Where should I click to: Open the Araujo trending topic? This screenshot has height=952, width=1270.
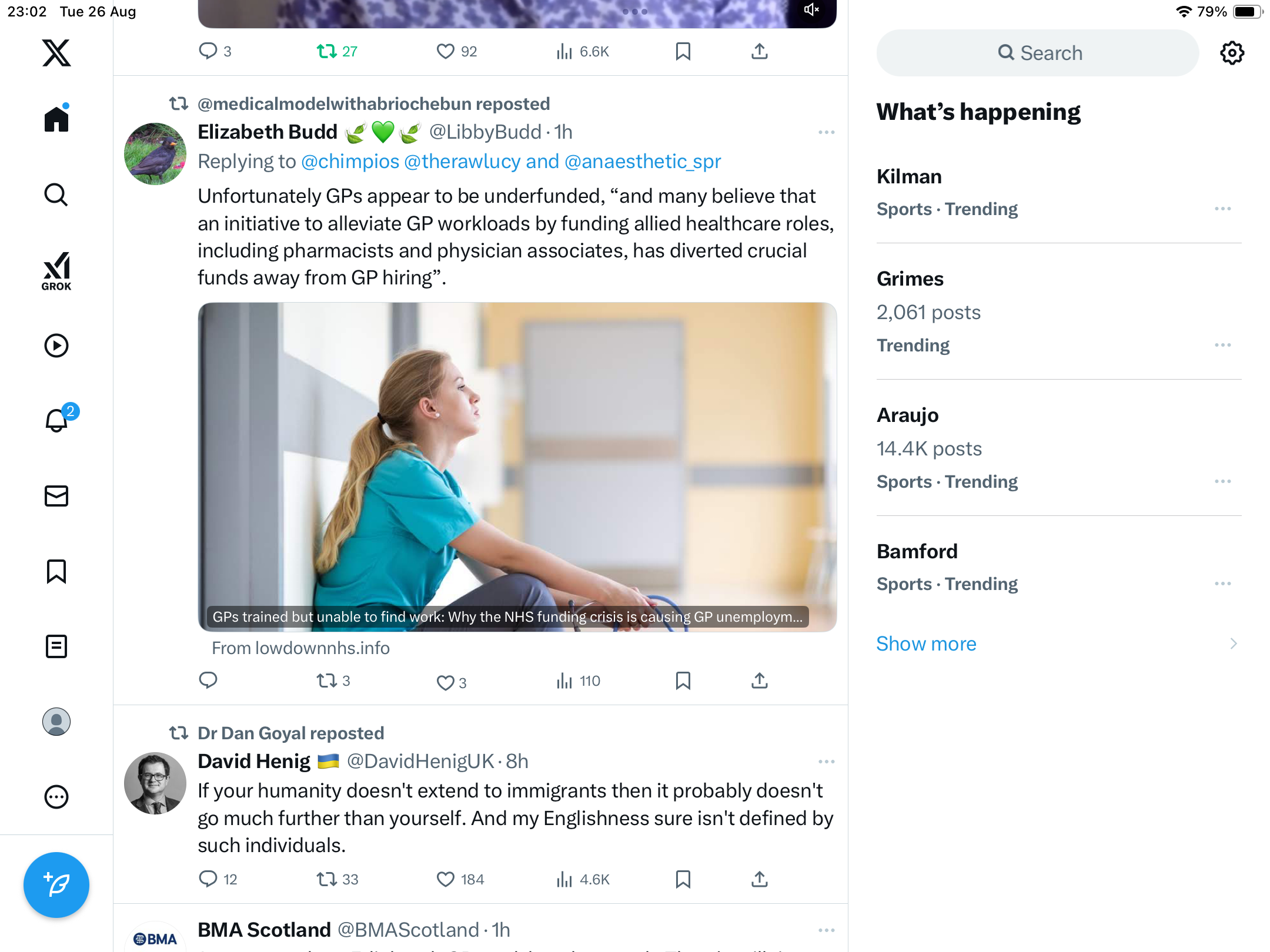[907, 415]
